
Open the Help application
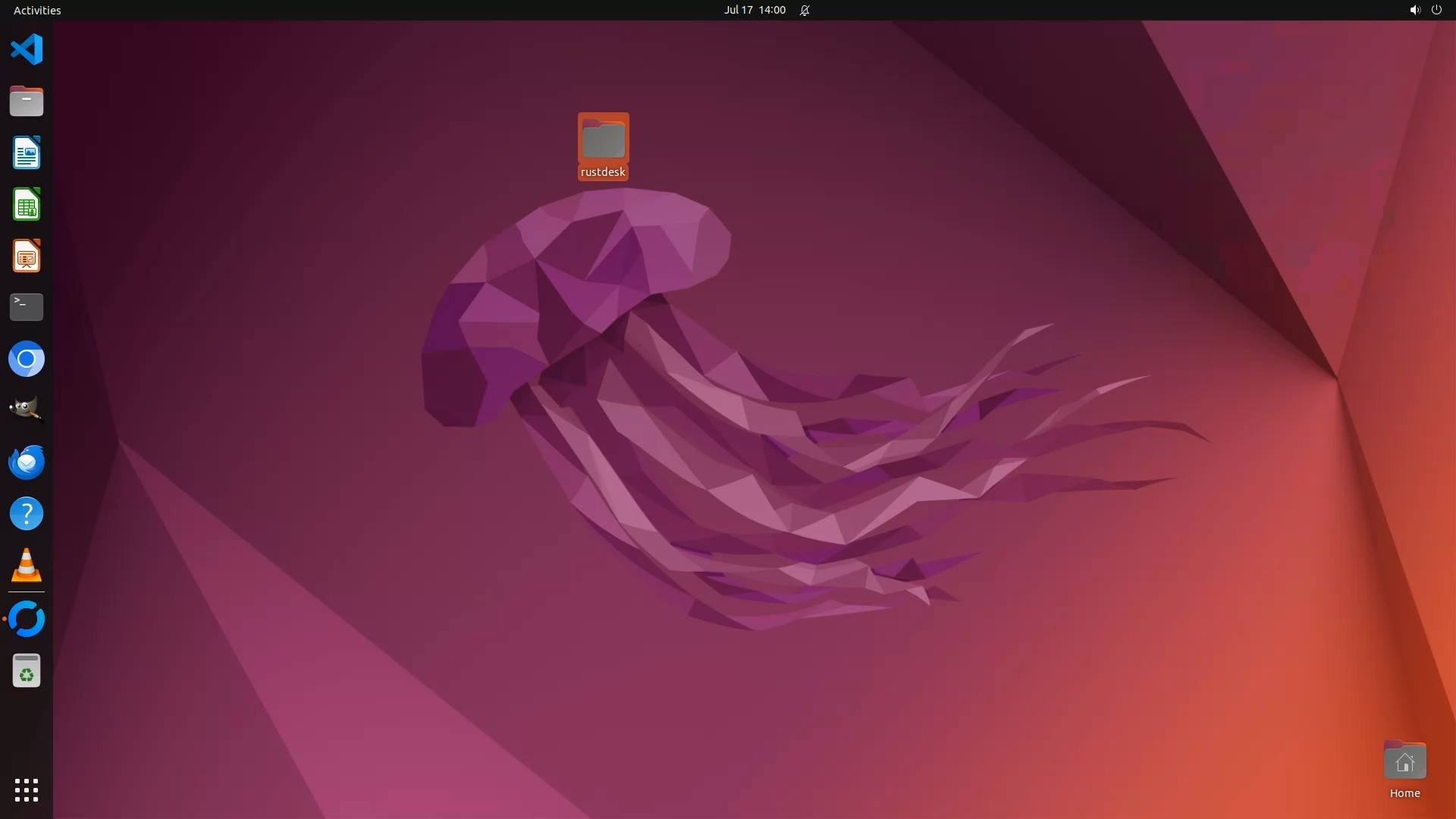[x=27, y=514]
